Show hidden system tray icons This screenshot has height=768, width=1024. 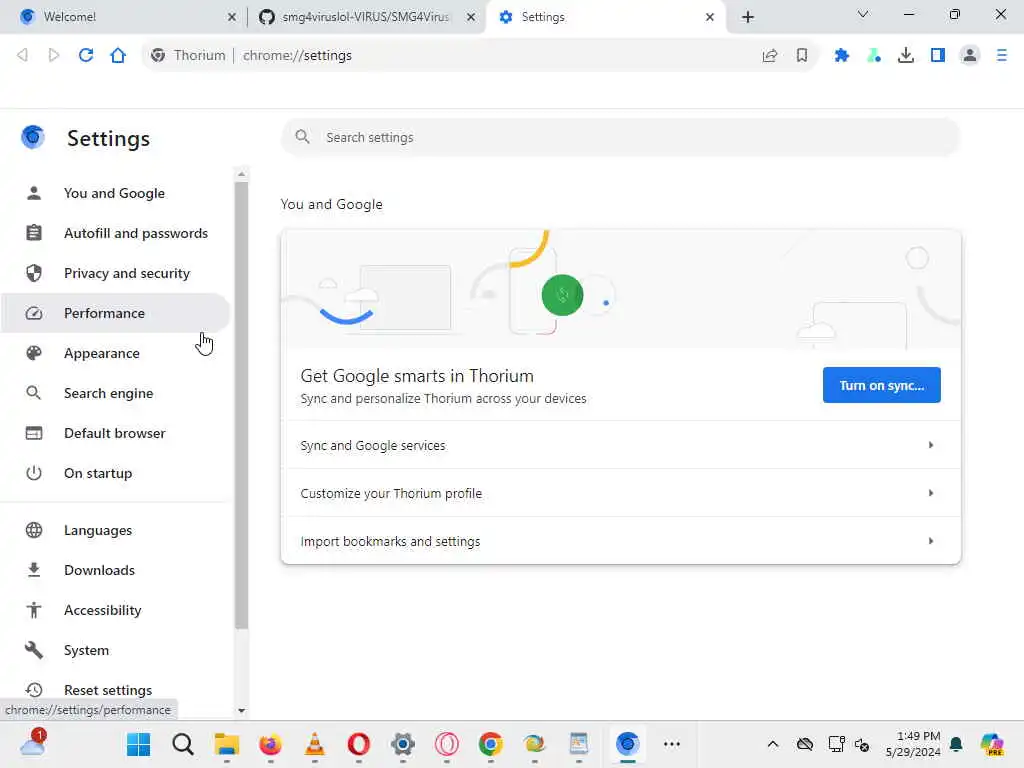click(x=773, y=744)
